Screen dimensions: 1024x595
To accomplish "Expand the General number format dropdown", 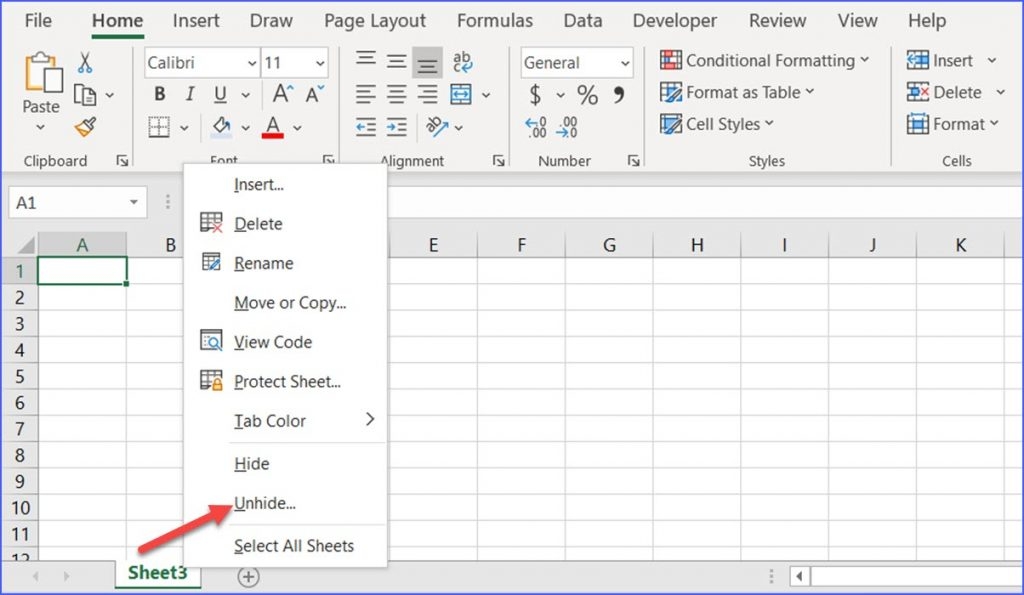I will 624,63.
